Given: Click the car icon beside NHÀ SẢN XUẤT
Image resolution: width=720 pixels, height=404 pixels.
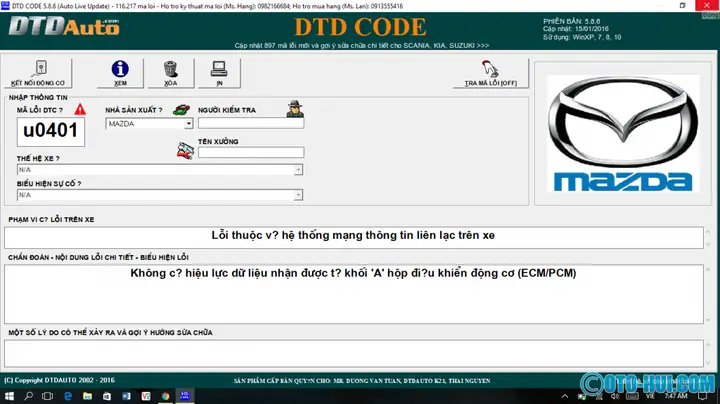Looking at the screenshot, I should pyautogui.click(x=181, y=110).
